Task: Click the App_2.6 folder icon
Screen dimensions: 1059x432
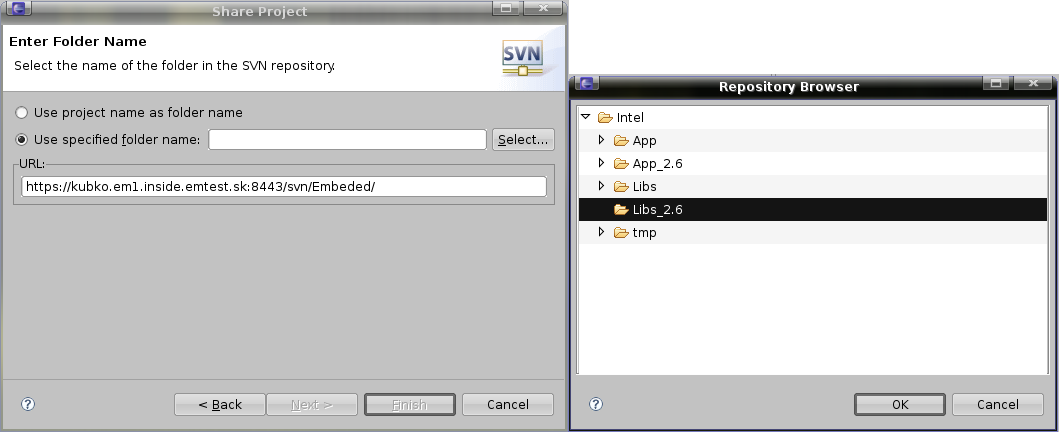Action: coord(620,163)
